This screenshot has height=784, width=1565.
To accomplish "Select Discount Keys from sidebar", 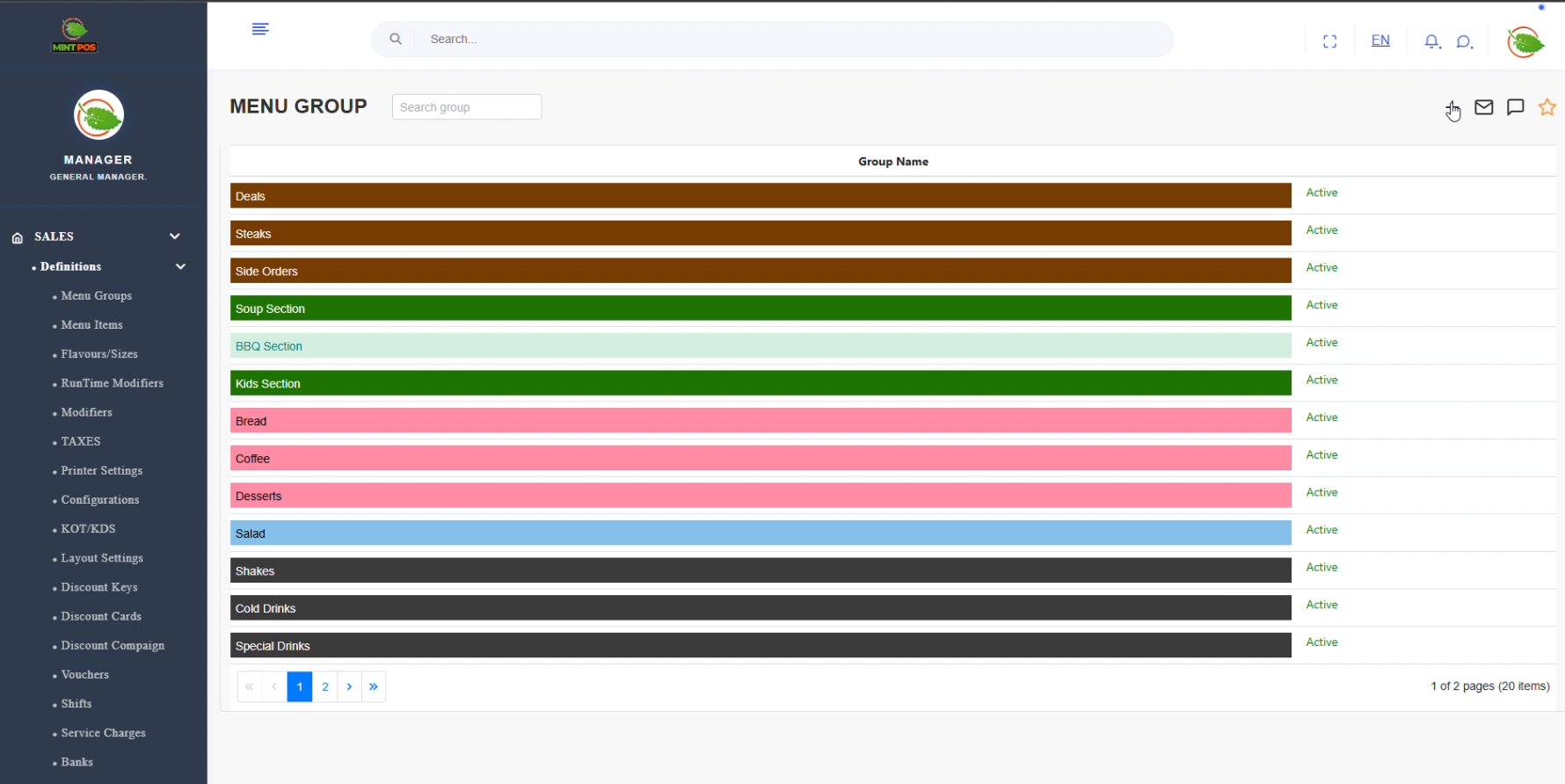I will (x=98, y=587).
